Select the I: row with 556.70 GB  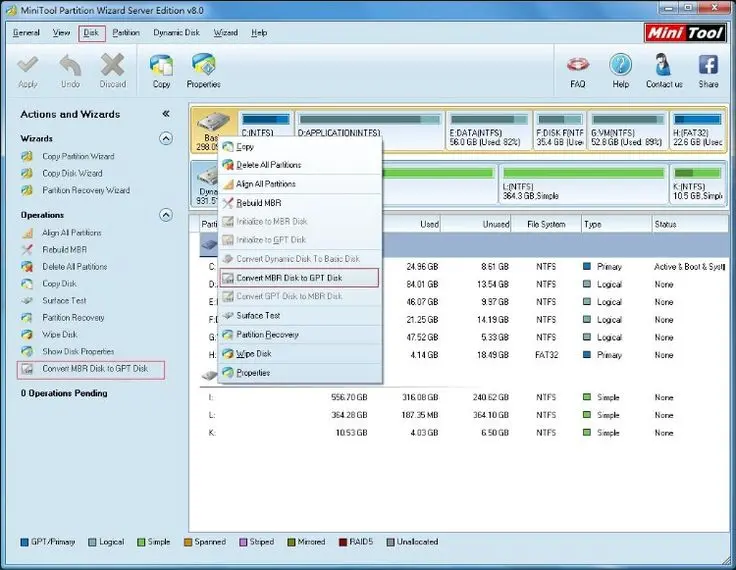tap(462, 397)
